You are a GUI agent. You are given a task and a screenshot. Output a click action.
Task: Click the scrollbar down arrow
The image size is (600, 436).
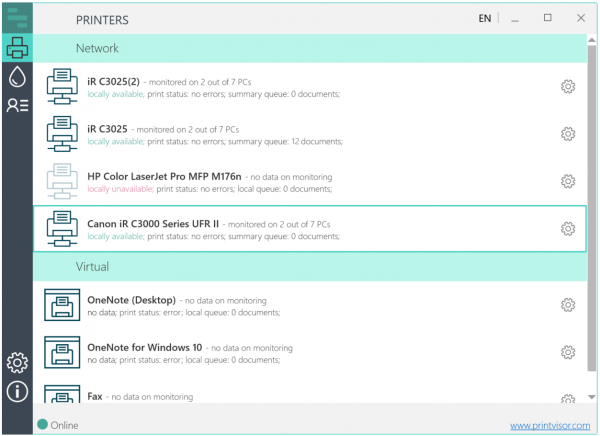point(592,397)
